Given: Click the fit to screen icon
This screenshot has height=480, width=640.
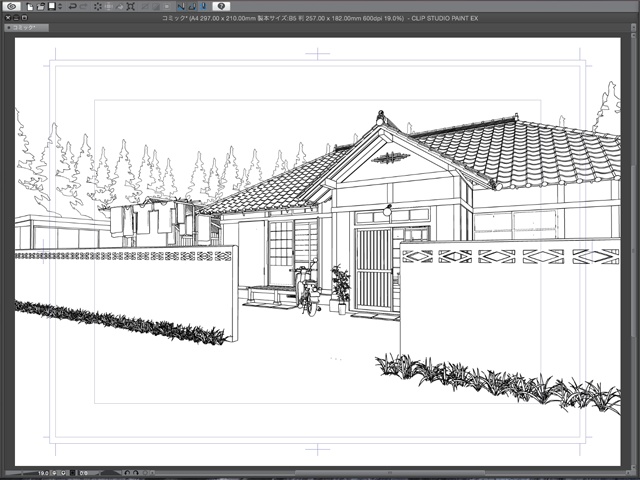Looking at the screenshot, I should (72, 473).
